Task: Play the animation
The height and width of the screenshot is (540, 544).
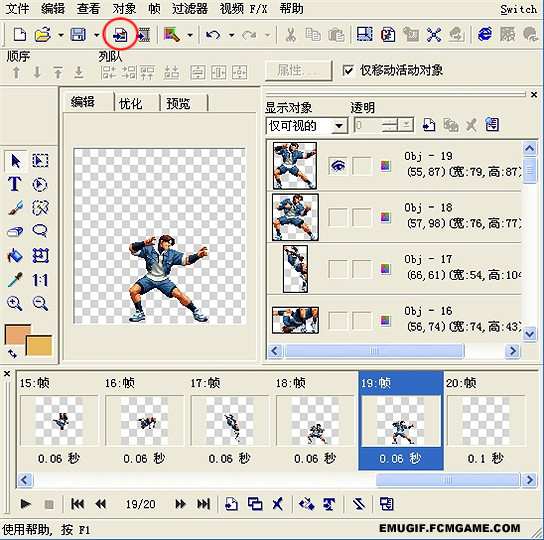Action: (25, 504)
